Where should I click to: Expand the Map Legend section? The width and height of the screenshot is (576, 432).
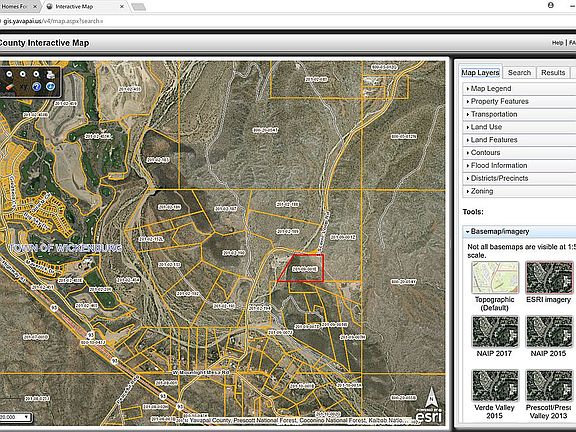click(519, 89)
